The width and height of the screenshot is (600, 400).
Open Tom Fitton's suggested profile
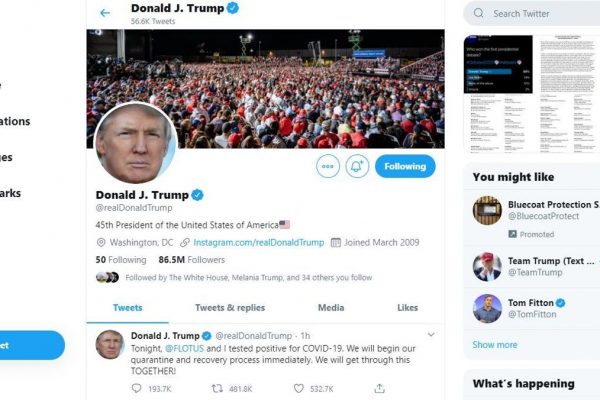(532, 309)
